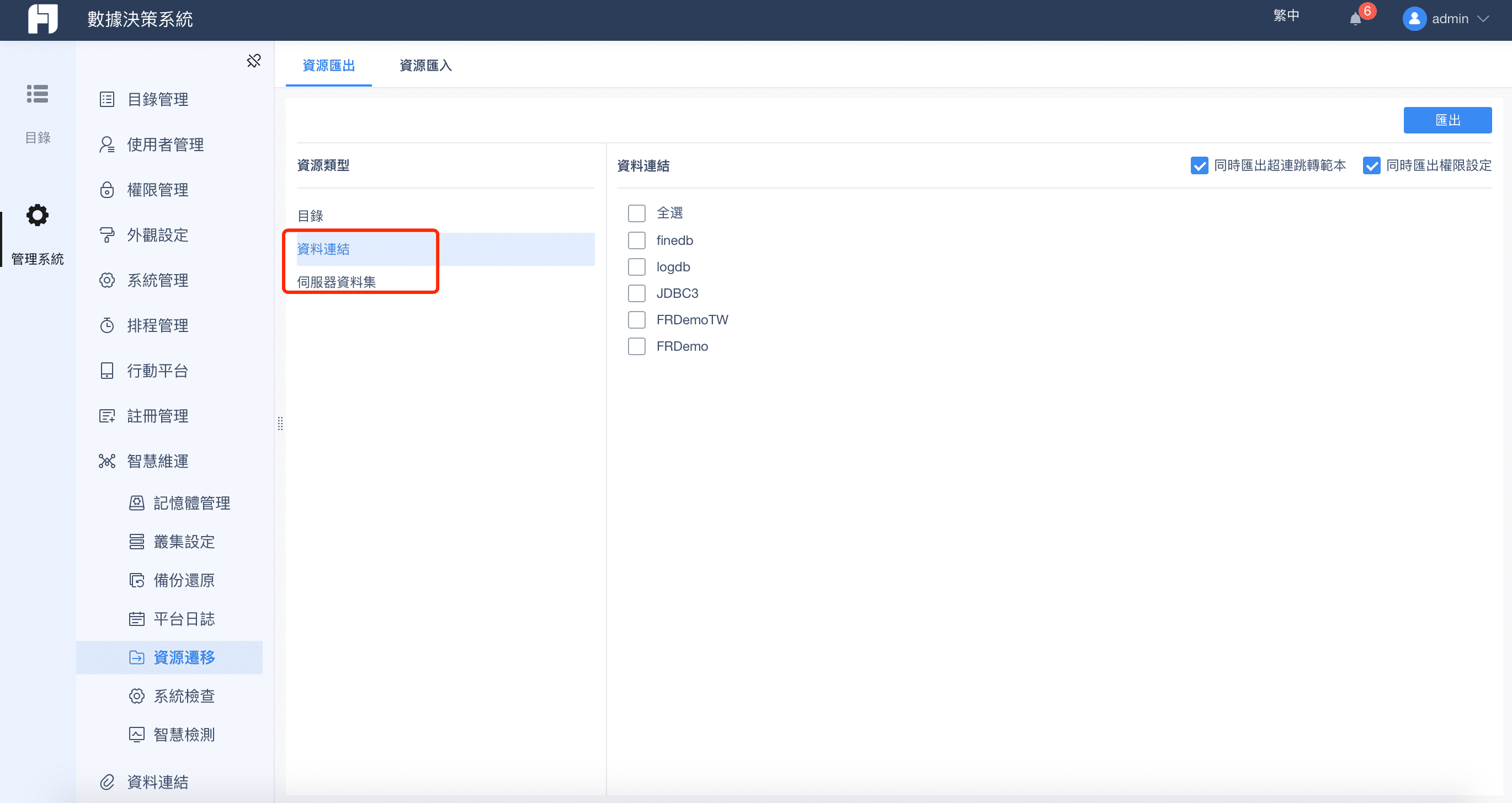Click the 外觀設定 paint roller icon
1512x803 pixels.
[107, 234]
